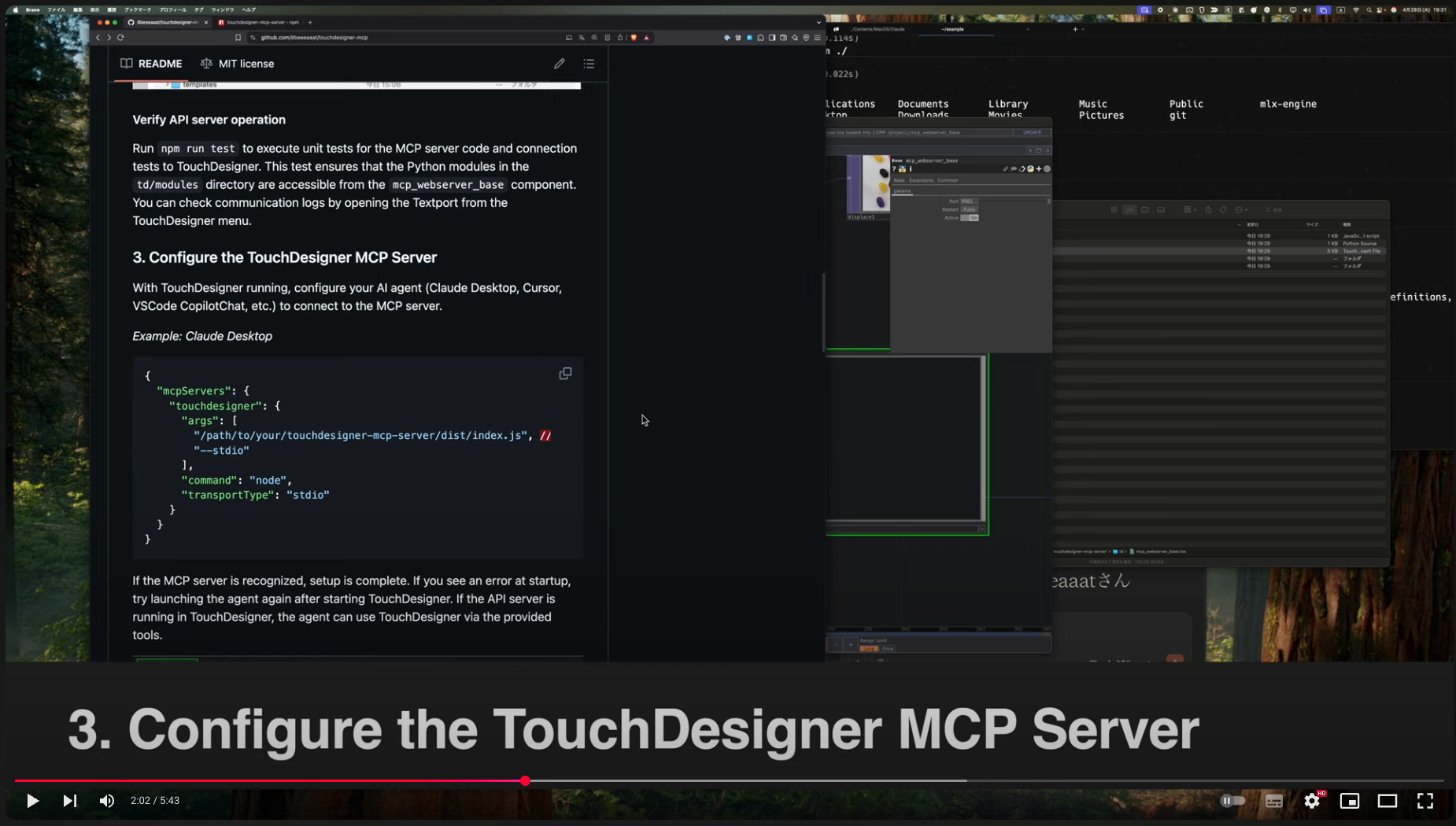Click the UPDATE button in TouchDesigner

1032,132
